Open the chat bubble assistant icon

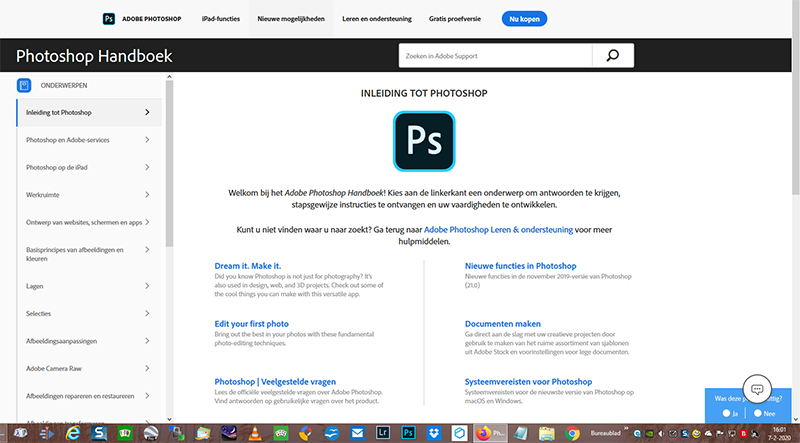tap(757, 389)
